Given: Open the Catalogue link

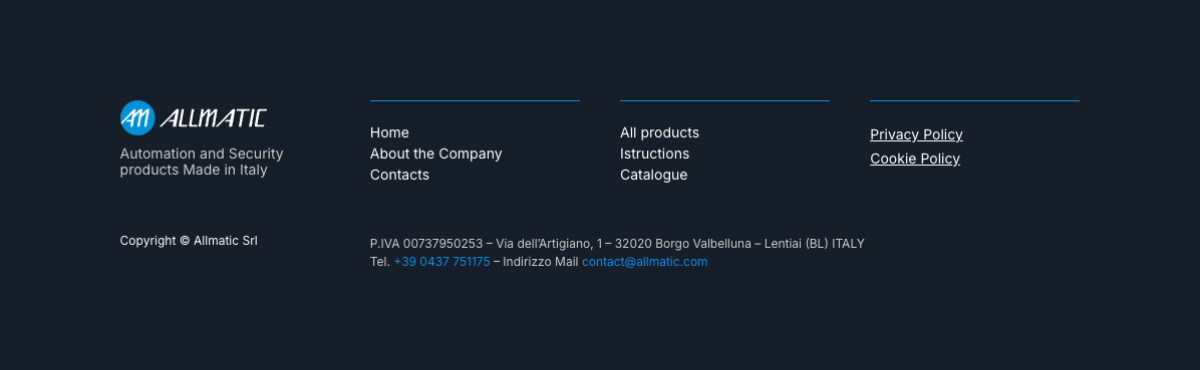Looking at the screenshot, I should (x=653, y=174).
